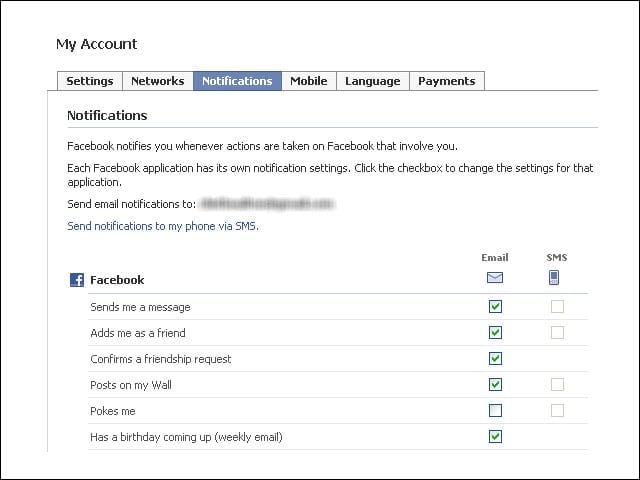Click the Facebook logo icon
The height and width of the screenshot is (480, 640).
tap(77, 280)
